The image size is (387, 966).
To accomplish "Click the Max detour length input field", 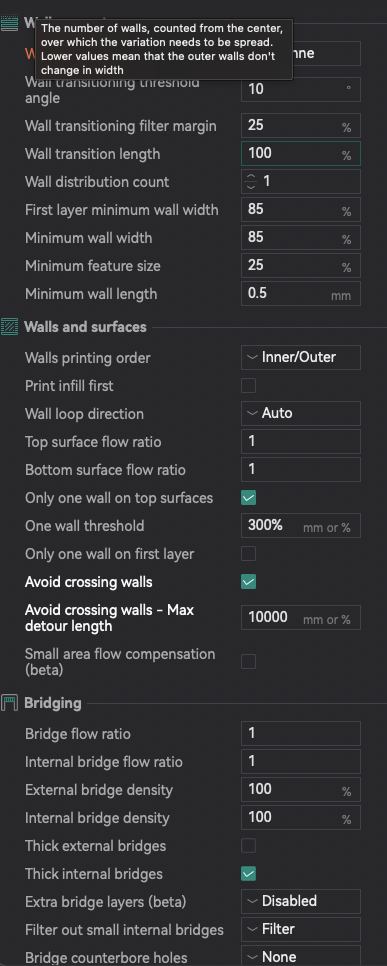I will (301, 617).
